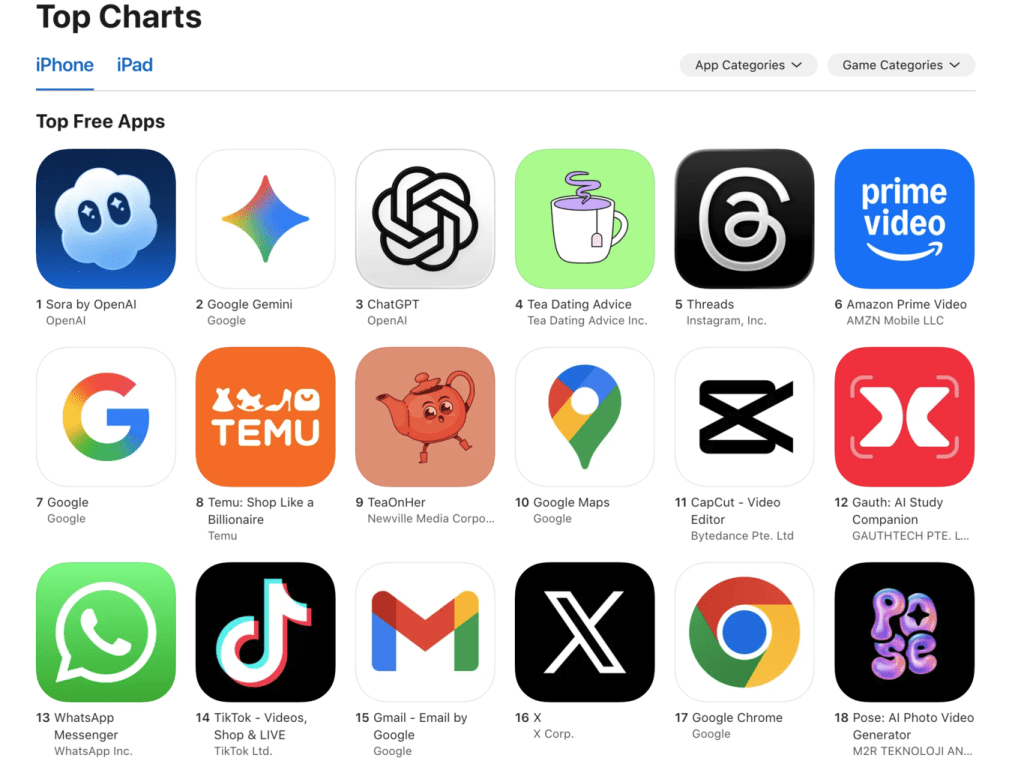The width and height of the screenshot is (1024, 761).
Task: Open the Sora by OpenAI app icon
Action: click(106, 219)
